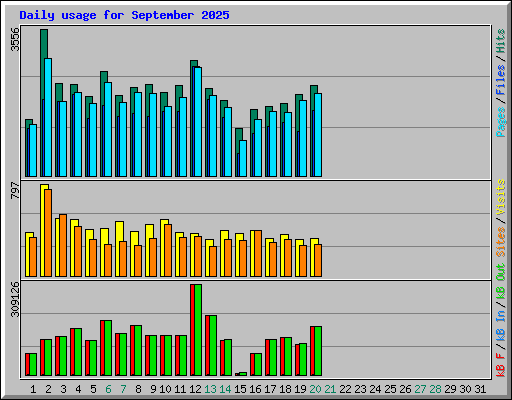The height and width of the screenshot is (400, 512).
Task: Click day 1 on the x-axis
Action: click(33, 389)
